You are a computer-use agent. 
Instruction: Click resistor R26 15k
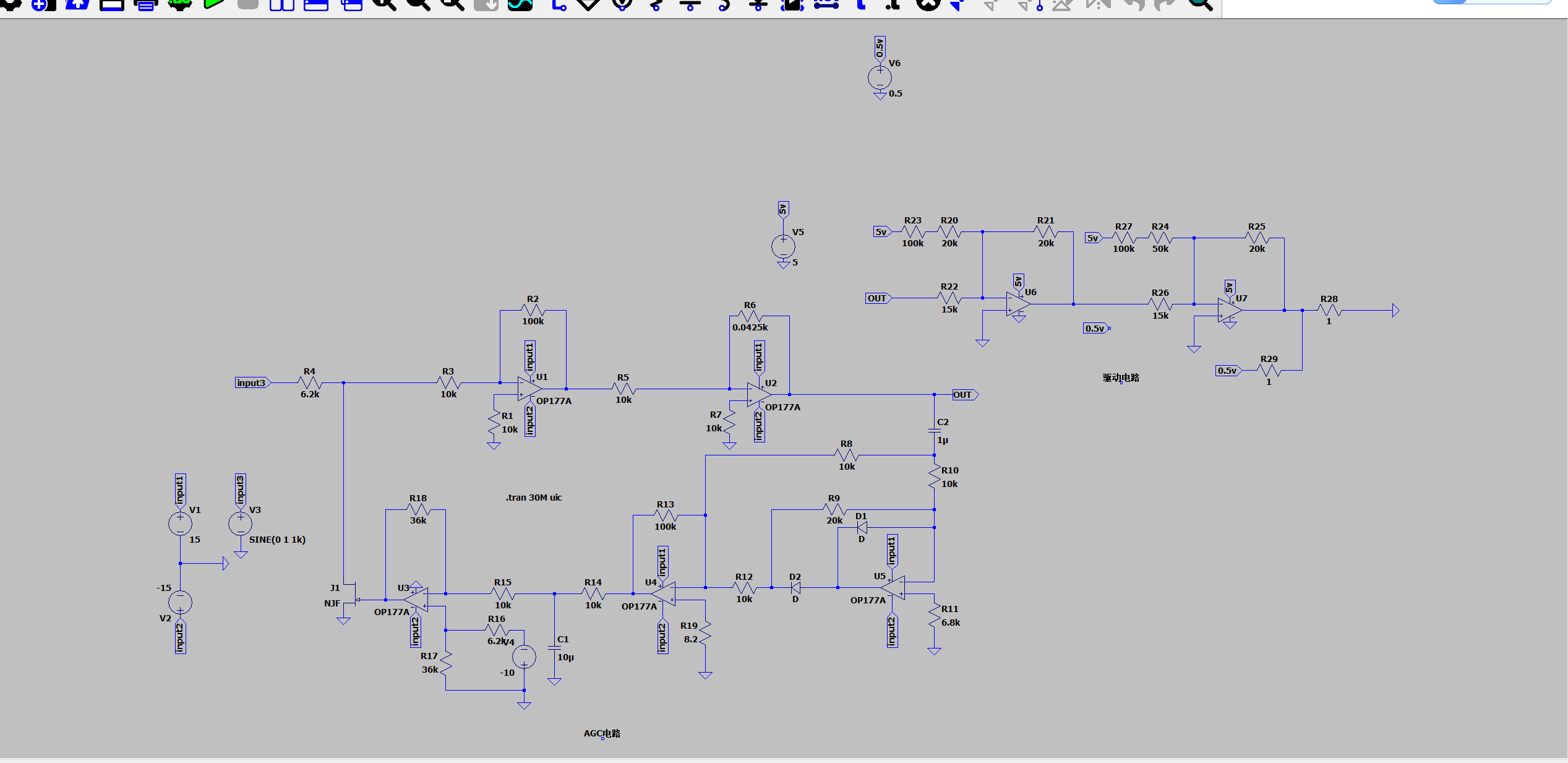1160,304
